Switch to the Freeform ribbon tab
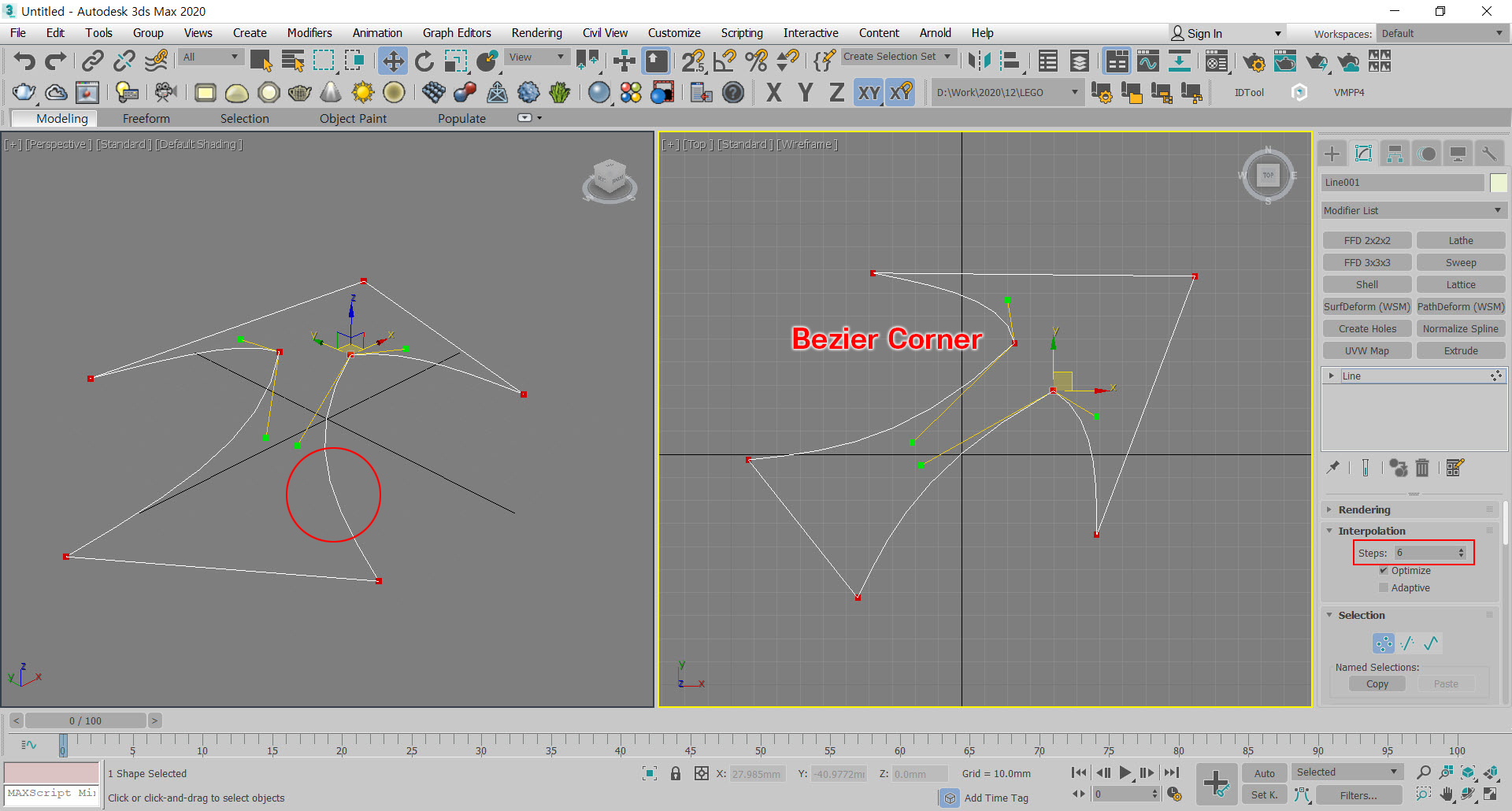The width and height of the screenshot is (1512, 811). click(x=146, y=118)
